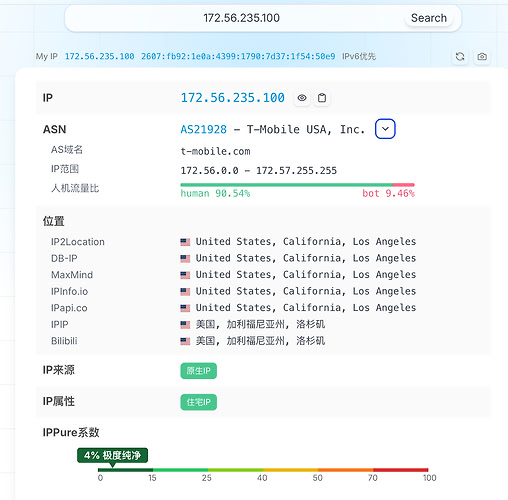The width and height of the screenshot is (508, 500).
Task: Click the DB-IP row location text
Action: coord(306,258)
